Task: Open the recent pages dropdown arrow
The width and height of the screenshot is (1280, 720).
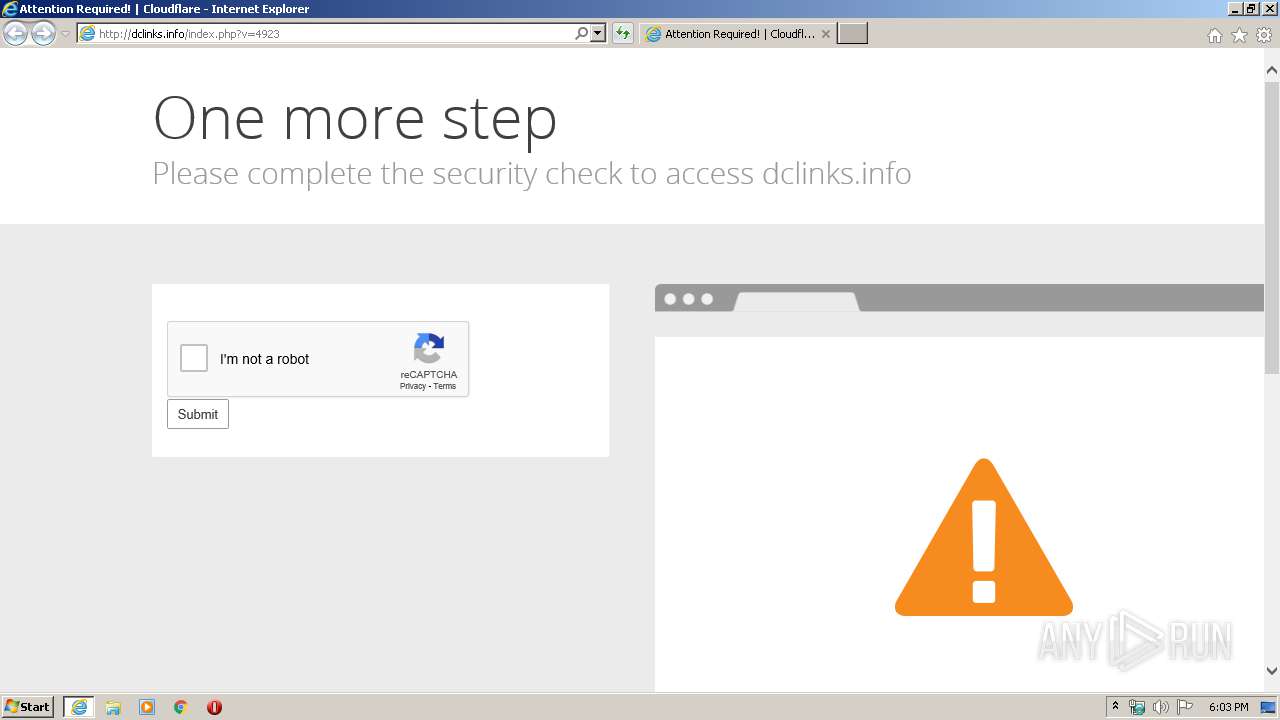Action: click(x=65, y=34)
